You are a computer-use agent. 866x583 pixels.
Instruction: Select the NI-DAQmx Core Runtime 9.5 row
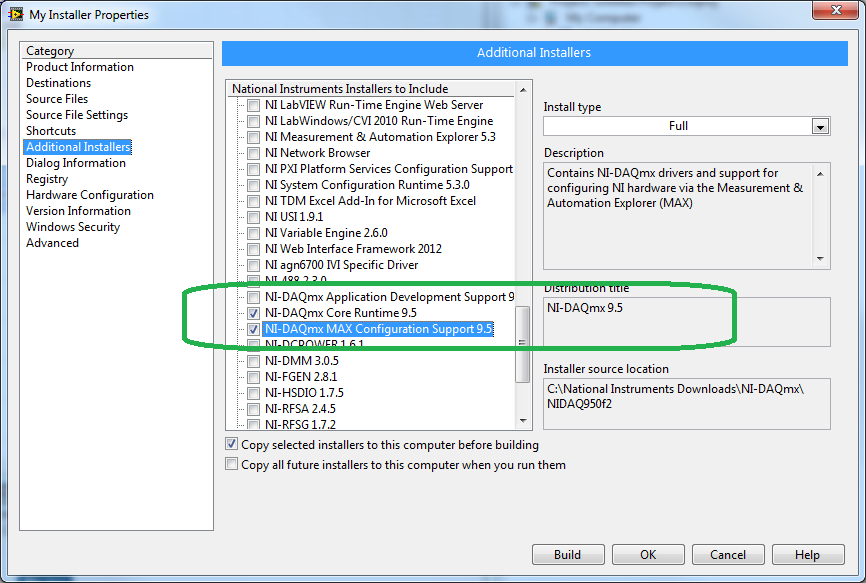341,313
